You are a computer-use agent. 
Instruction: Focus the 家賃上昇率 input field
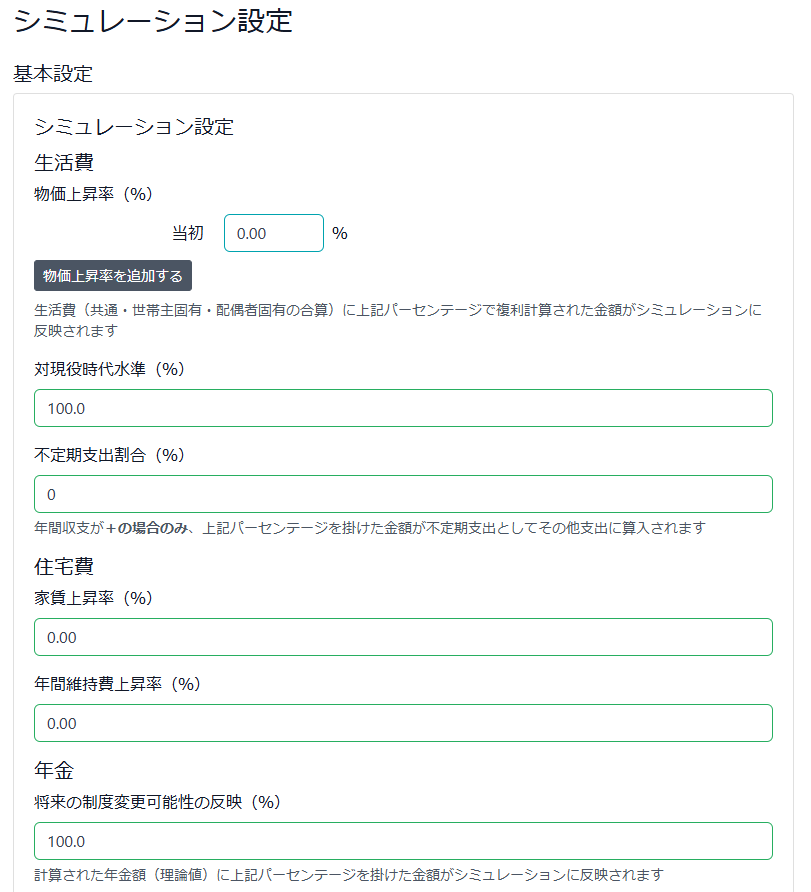tap(400, 636)
